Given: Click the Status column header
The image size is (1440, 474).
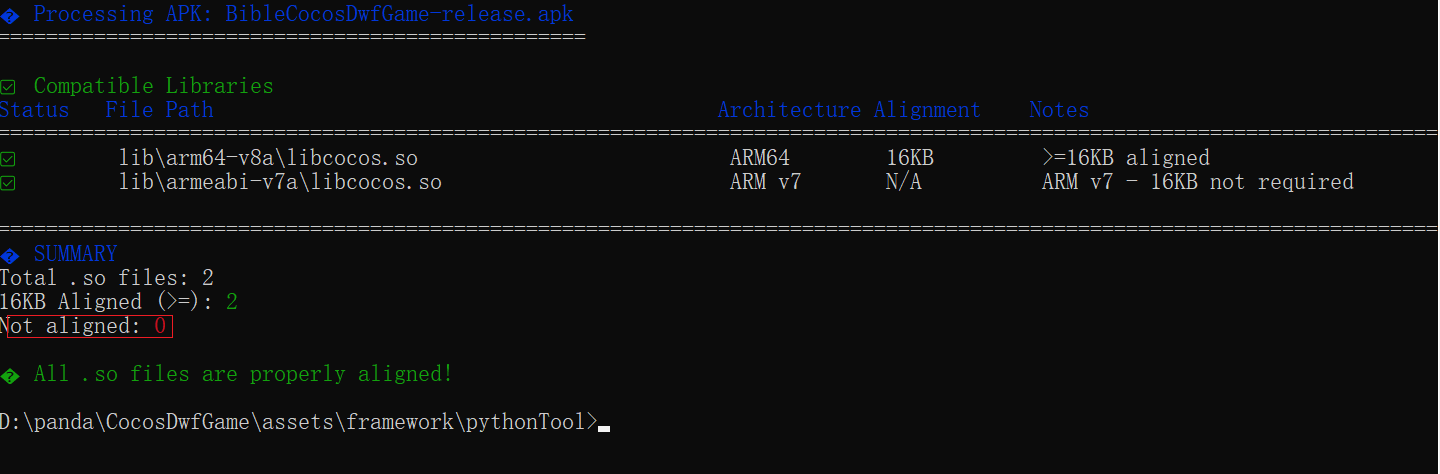Looking at the screenshot, I should click(35, 110).
